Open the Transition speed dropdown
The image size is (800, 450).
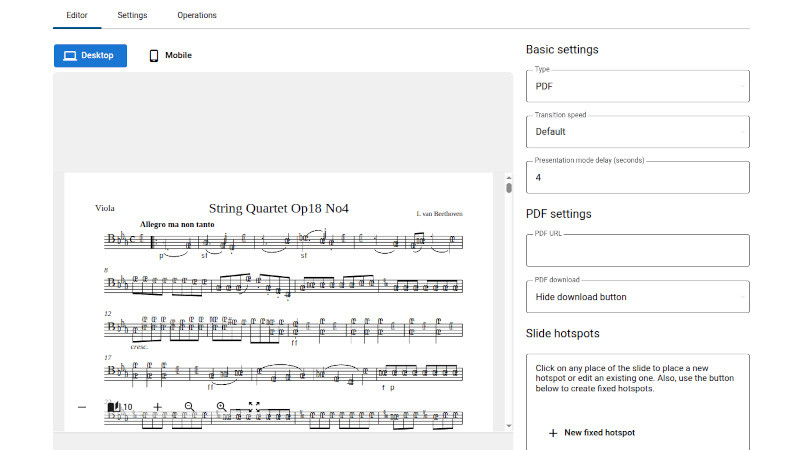[638, 132]
